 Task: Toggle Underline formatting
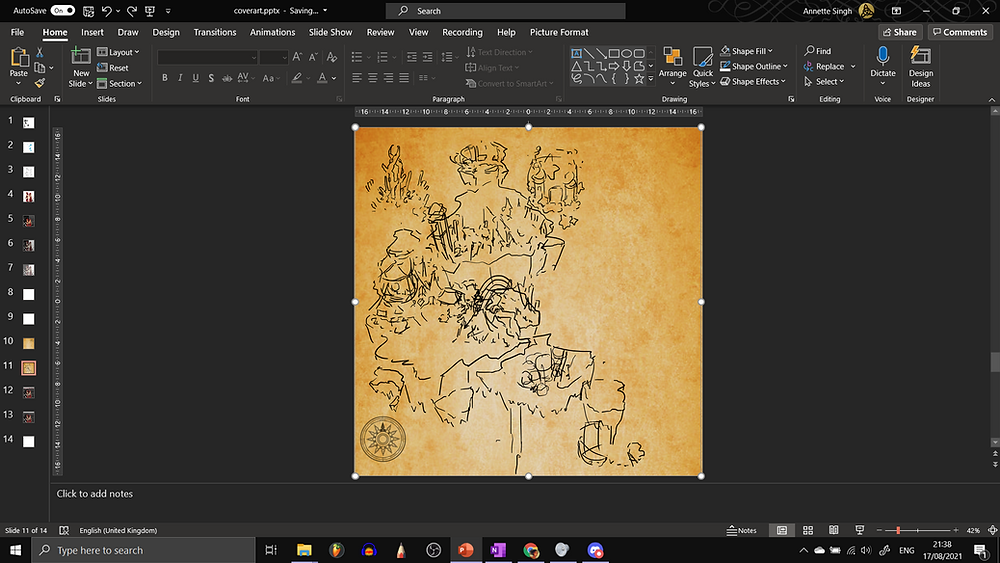195,78
